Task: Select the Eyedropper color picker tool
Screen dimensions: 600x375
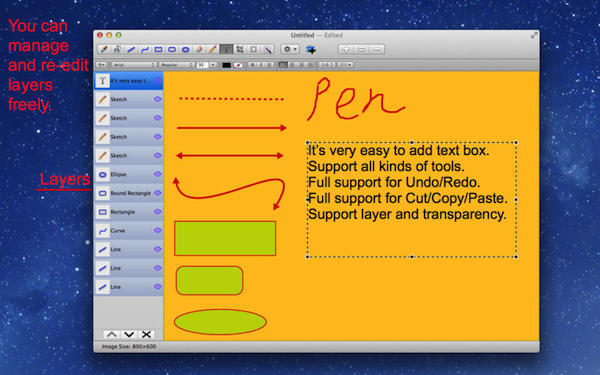Action: coord(104,49)
